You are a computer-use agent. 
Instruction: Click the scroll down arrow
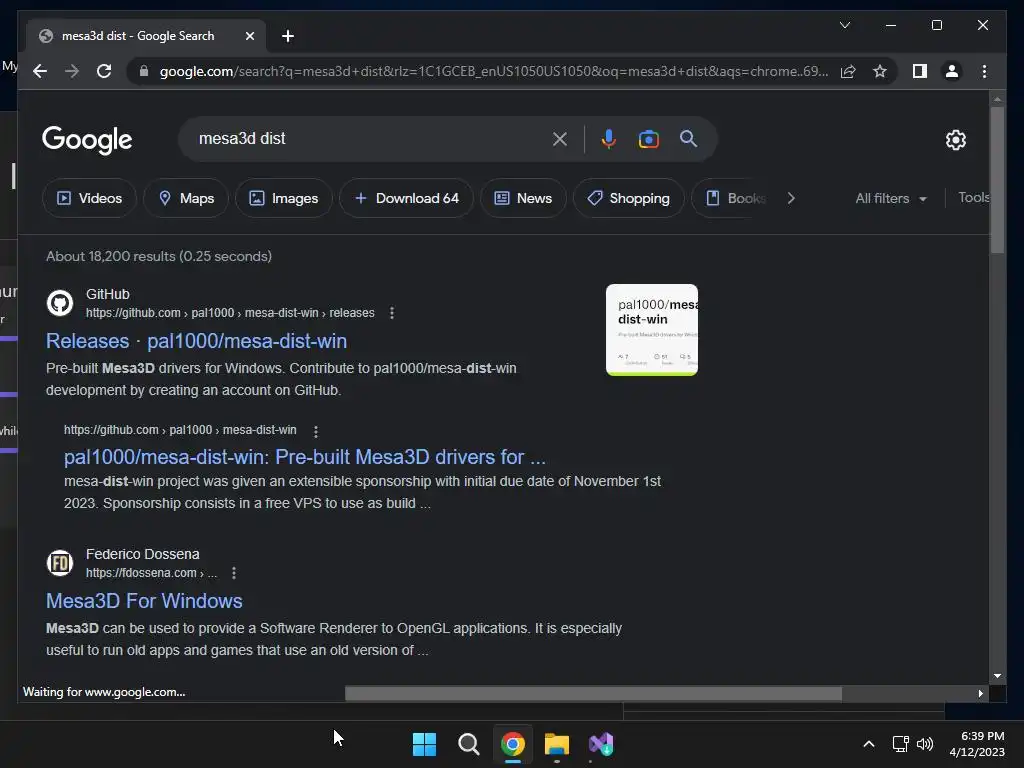[x=997, y=677]
